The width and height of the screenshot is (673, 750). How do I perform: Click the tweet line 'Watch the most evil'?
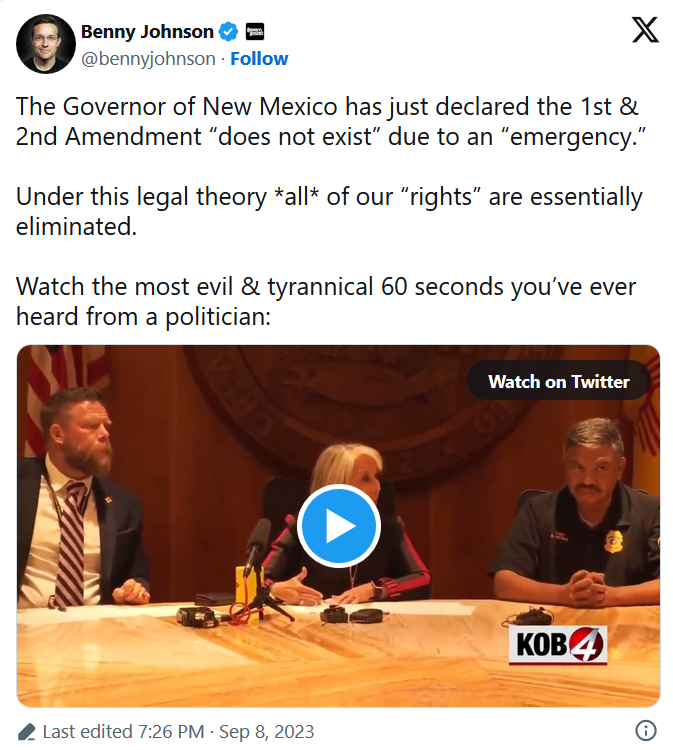pos(326,301)
